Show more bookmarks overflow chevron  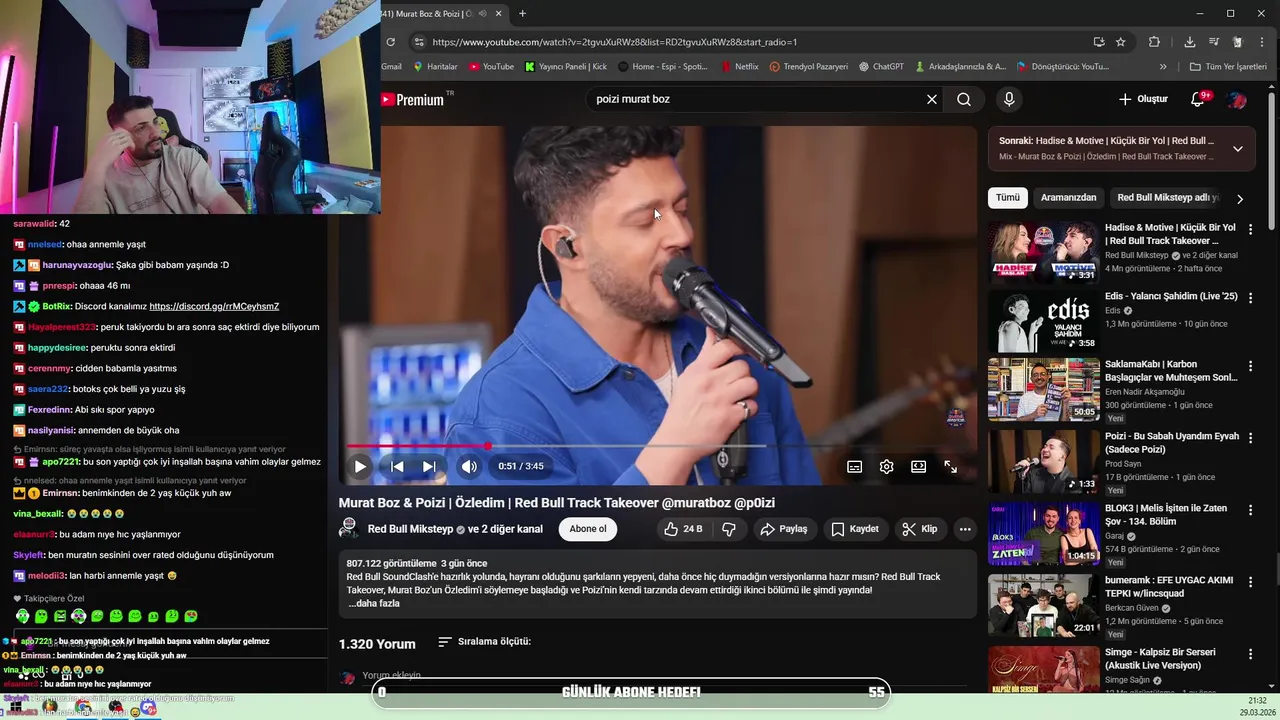[x=1163, y=67]
